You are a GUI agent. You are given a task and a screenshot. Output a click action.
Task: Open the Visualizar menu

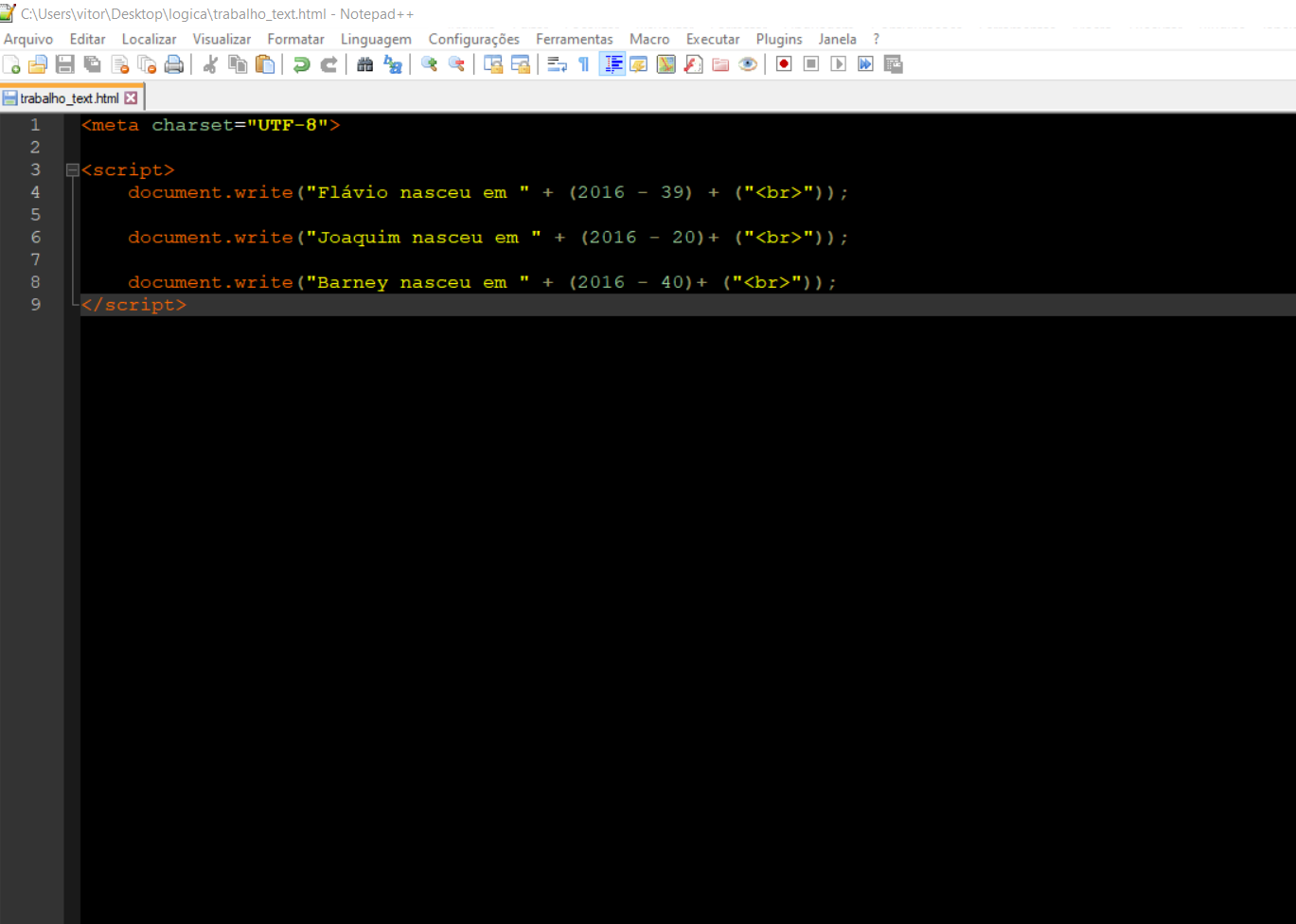coord(222,39)
